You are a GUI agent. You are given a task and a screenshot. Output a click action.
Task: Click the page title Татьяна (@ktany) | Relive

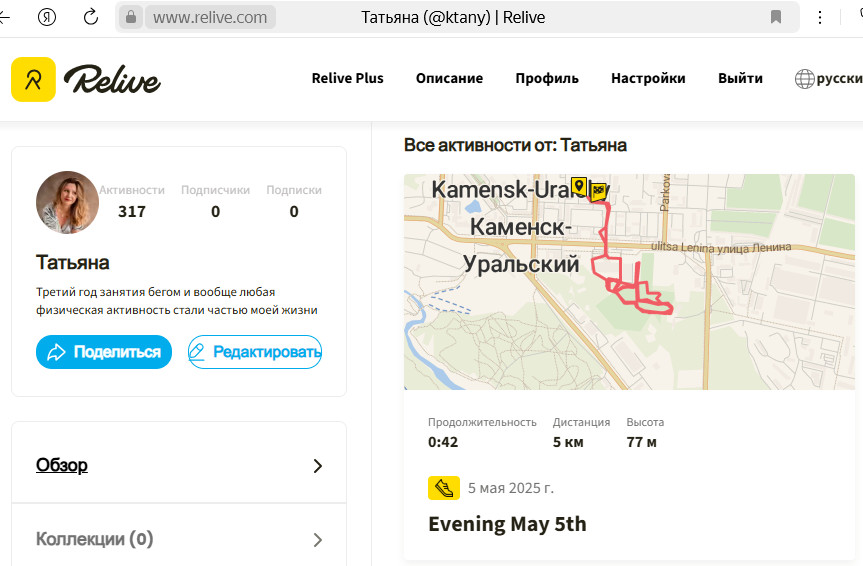pyautogui.click(x=453, y=17)
